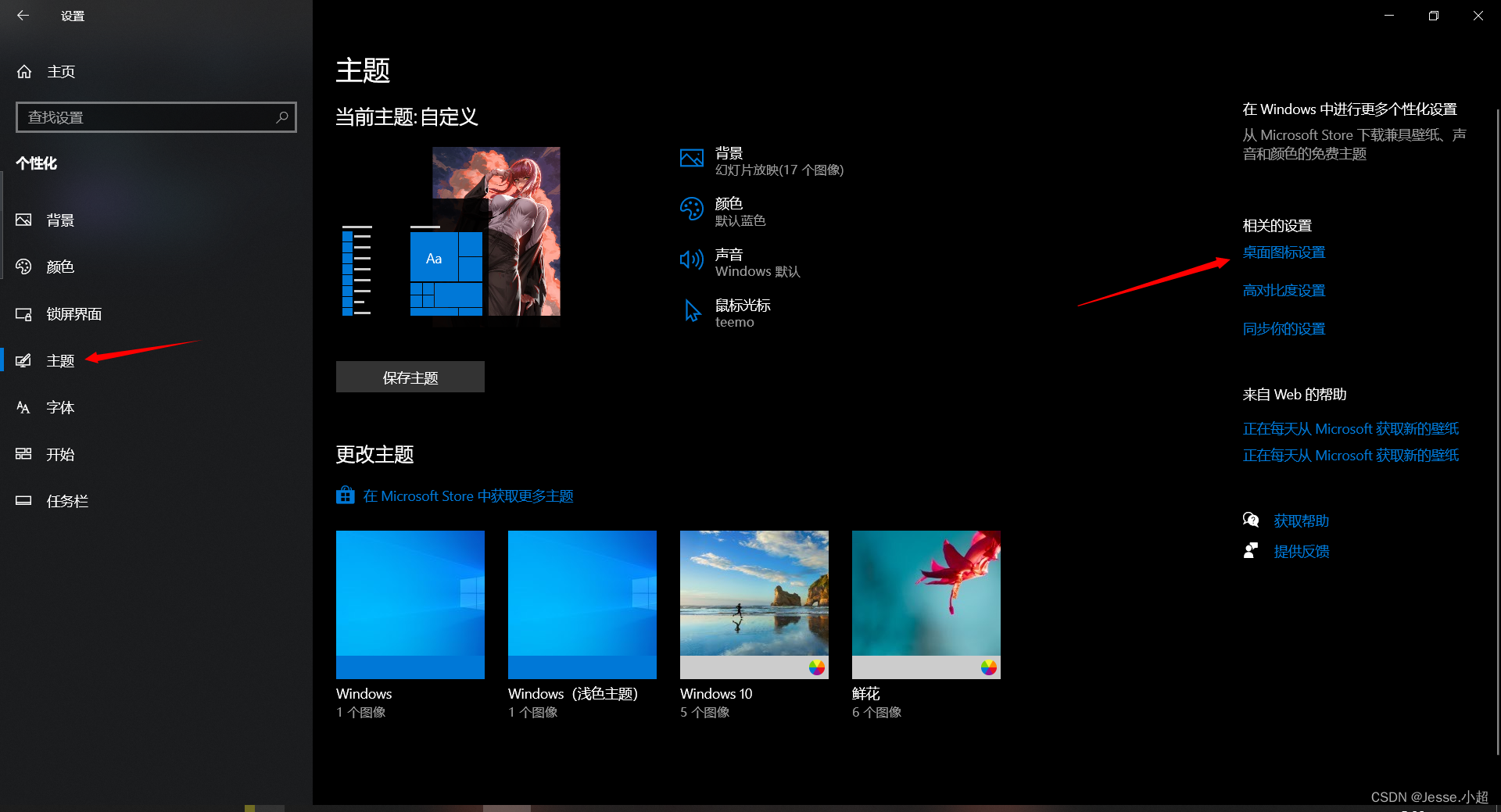Select the 开始 sidebar icon
The height and width of the screenshot is (812, 1501).
point(23,454)
